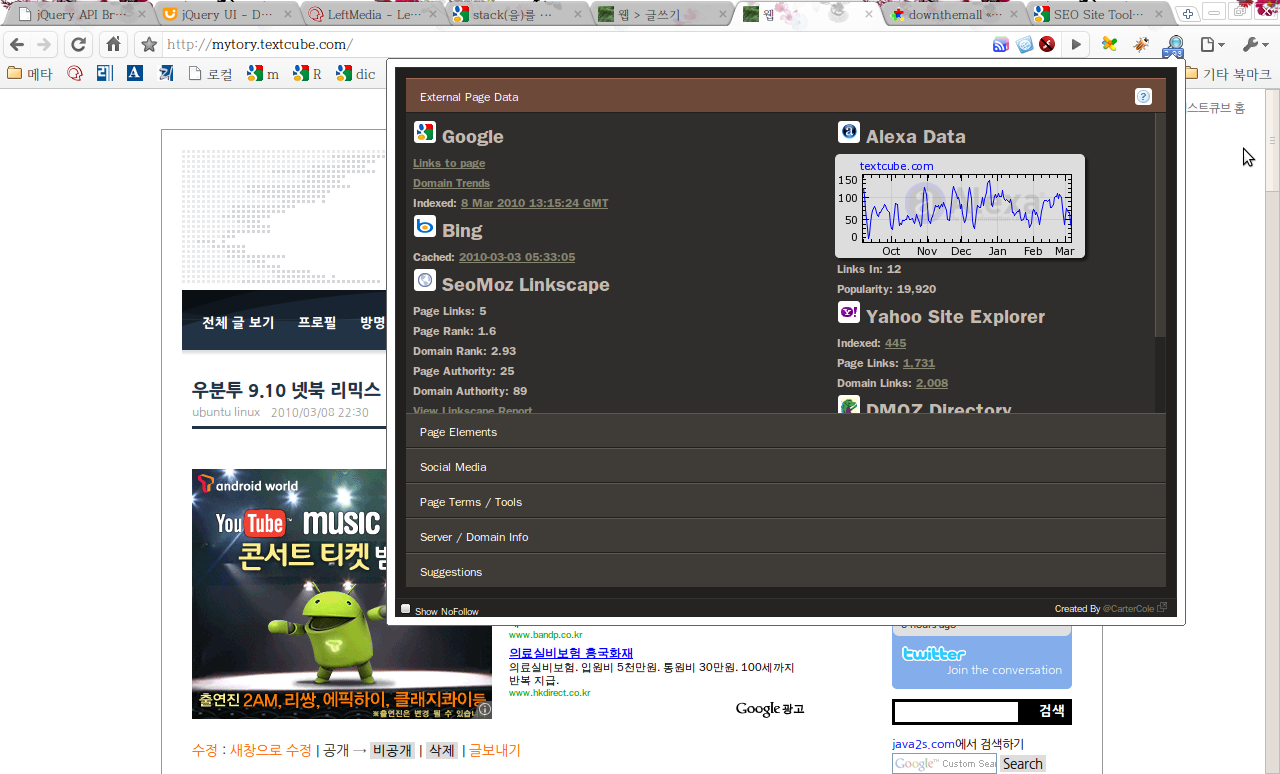This screenshot has width=1280, height=774.
Task: Collapse the External Page Data section header
Action: 786,97
